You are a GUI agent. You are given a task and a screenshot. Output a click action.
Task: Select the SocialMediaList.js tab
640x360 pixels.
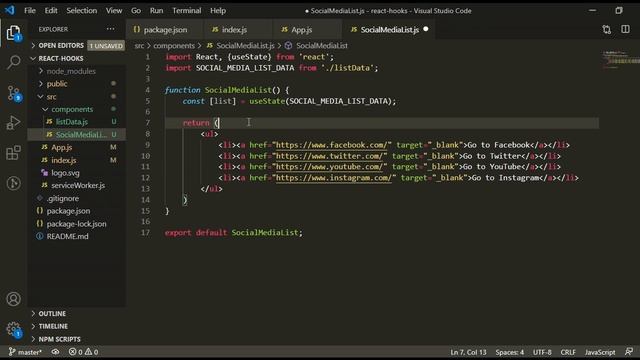tap(389, 30)
